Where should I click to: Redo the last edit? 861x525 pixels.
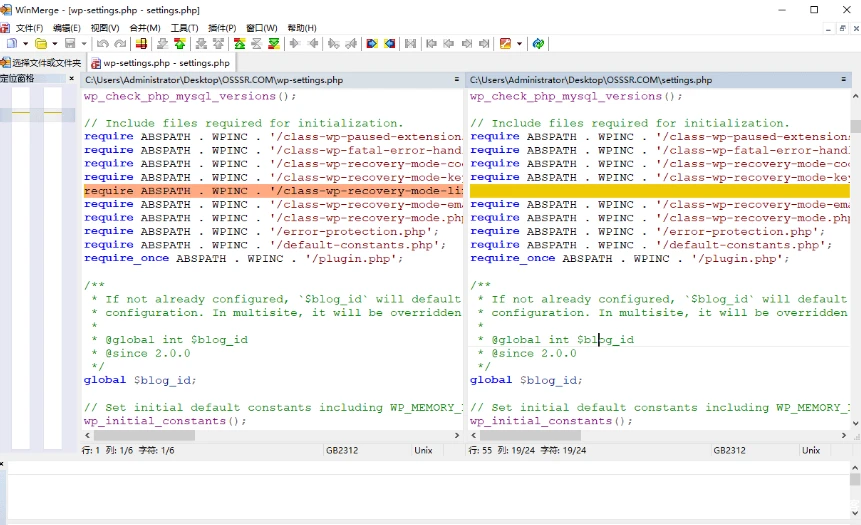coord(120,43)
